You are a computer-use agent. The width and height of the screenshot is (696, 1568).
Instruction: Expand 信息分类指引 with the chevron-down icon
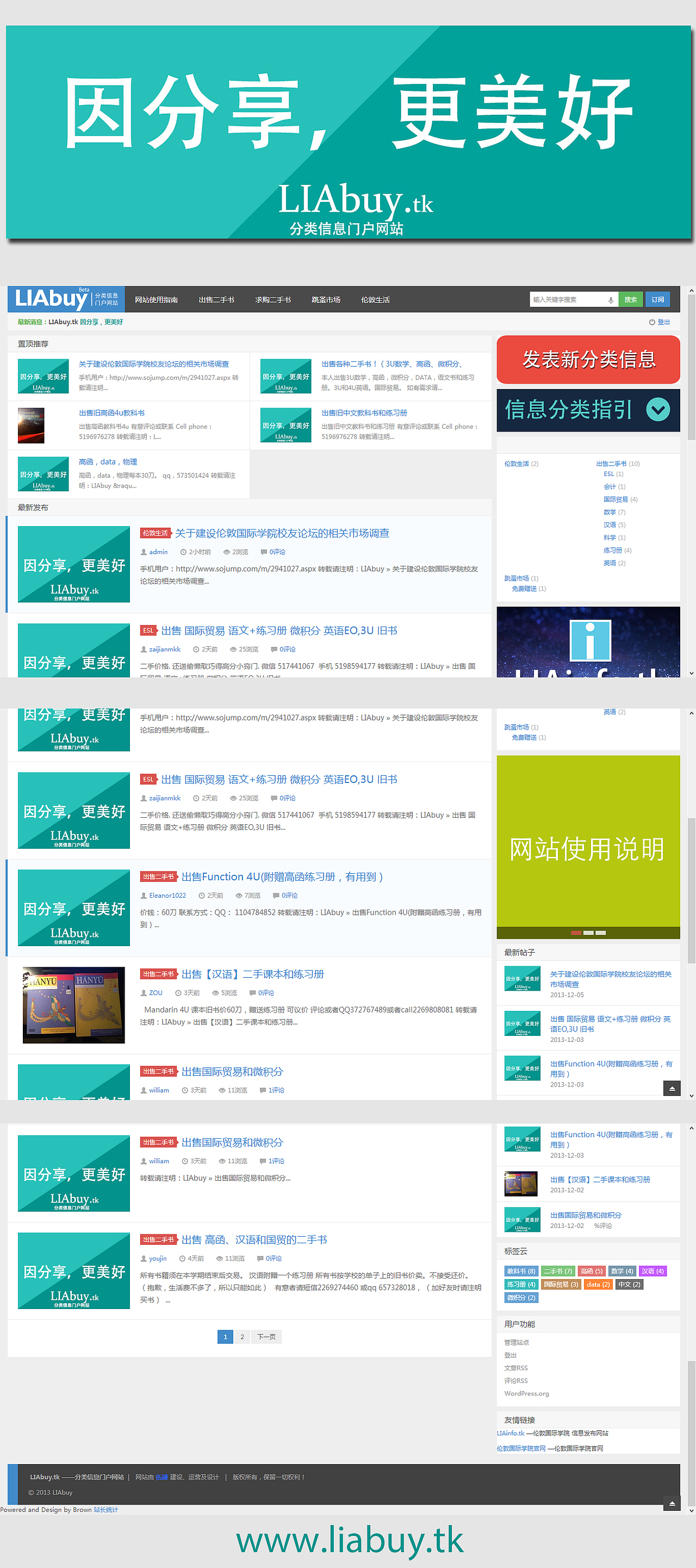pos(658,410)
